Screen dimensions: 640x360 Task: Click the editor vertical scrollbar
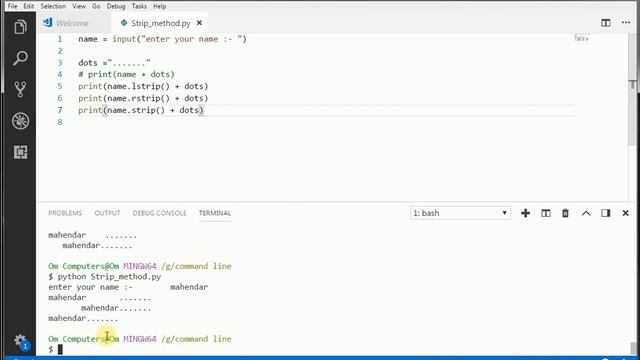(x=633, y=89)
